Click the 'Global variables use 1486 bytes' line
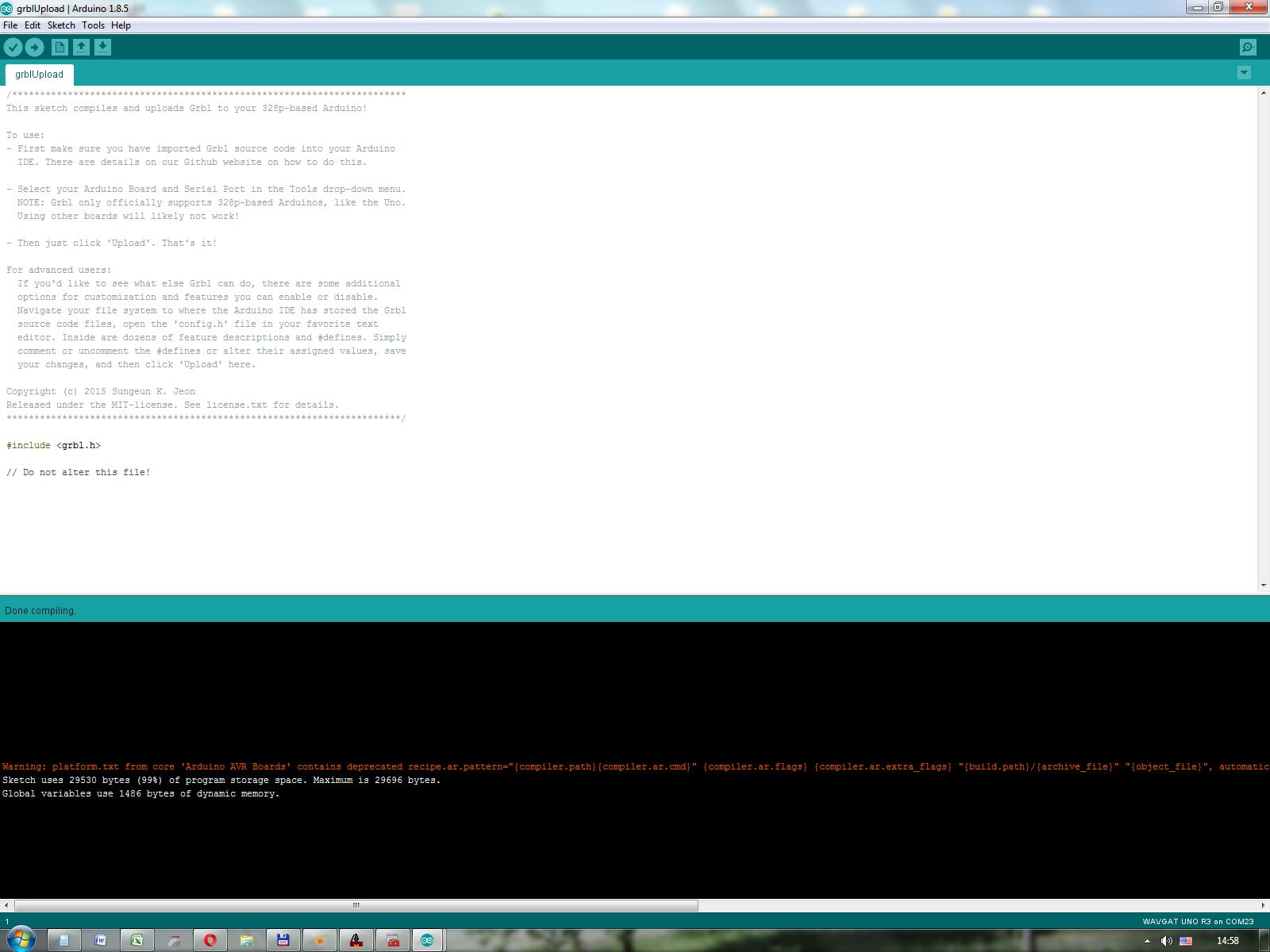Viewport: 1270px width, 952px height. coord(141,794)
